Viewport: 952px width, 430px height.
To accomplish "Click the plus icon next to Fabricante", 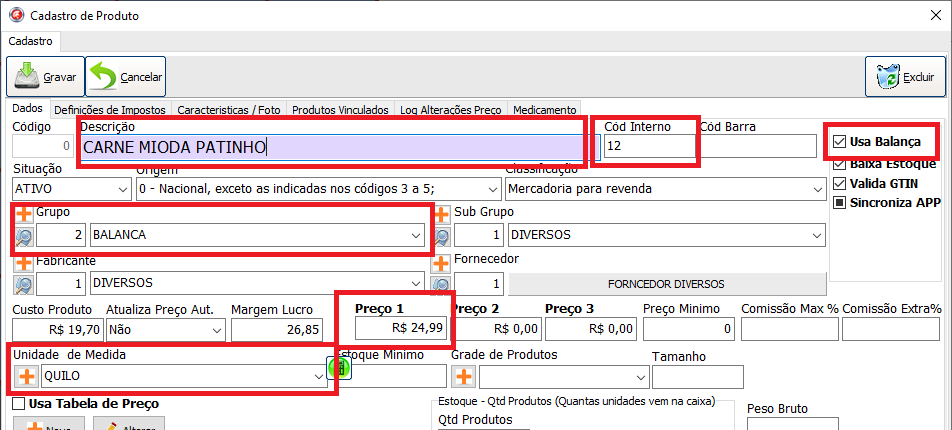I will click(24, 262).
